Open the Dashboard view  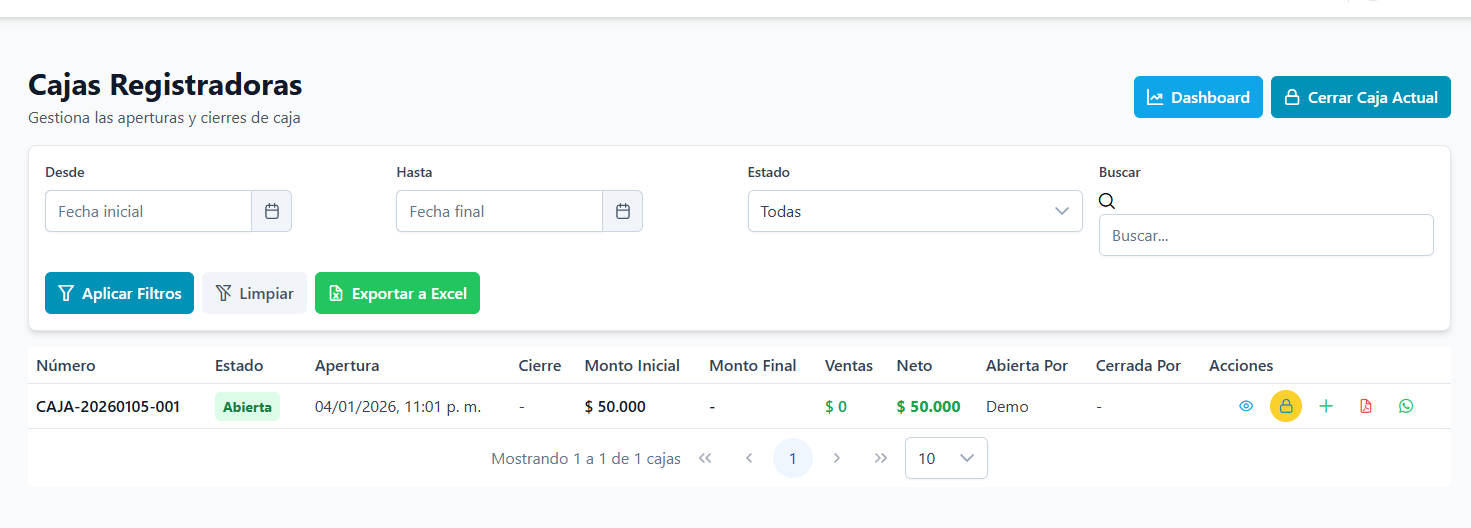click(x=1197, y=97)
